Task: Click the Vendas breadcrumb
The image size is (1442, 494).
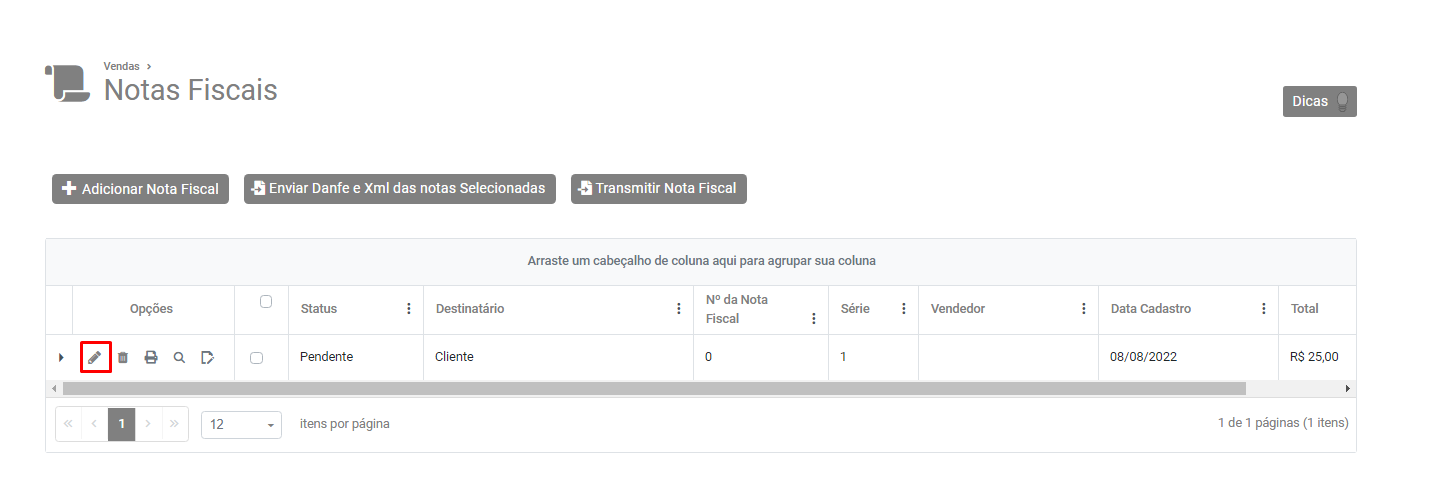Action: [x=122, y=66]
